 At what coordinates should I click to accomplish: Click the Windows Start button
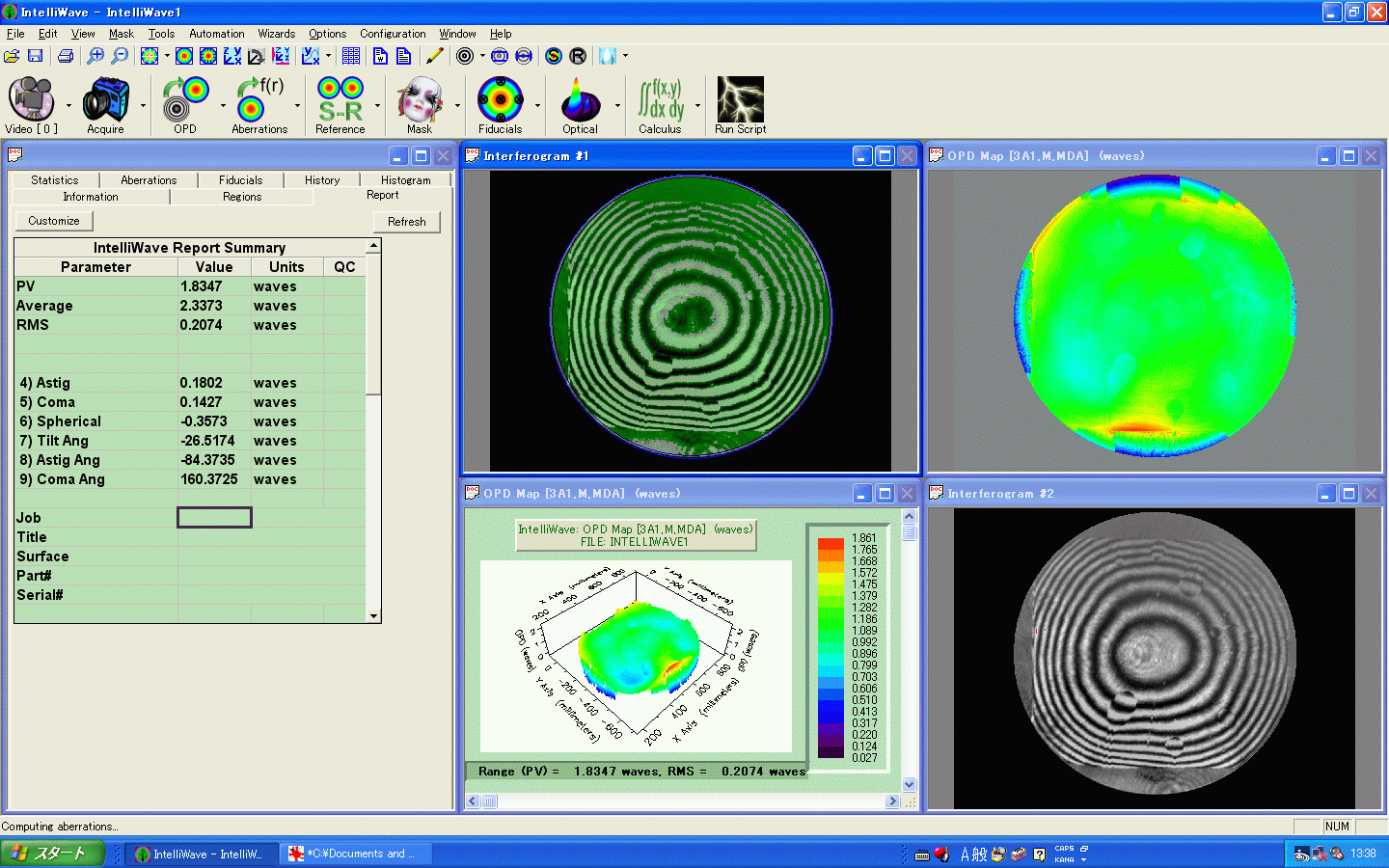(x=52, y=854)
